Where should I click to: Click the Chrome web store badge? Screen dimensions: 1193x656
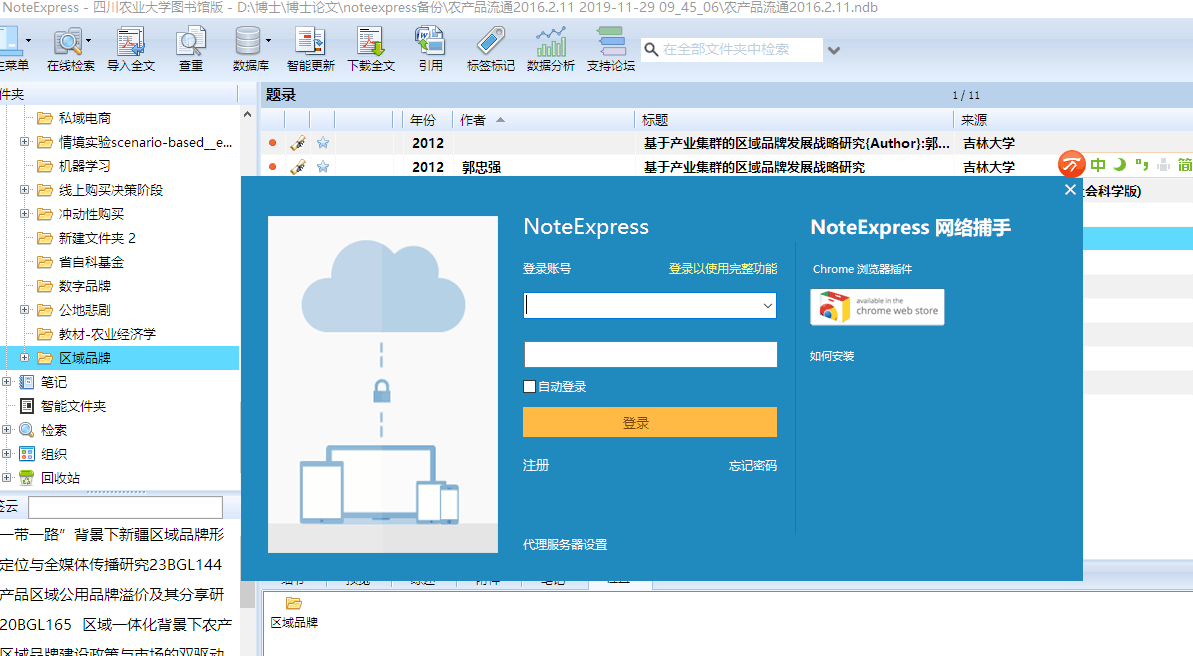877,307
